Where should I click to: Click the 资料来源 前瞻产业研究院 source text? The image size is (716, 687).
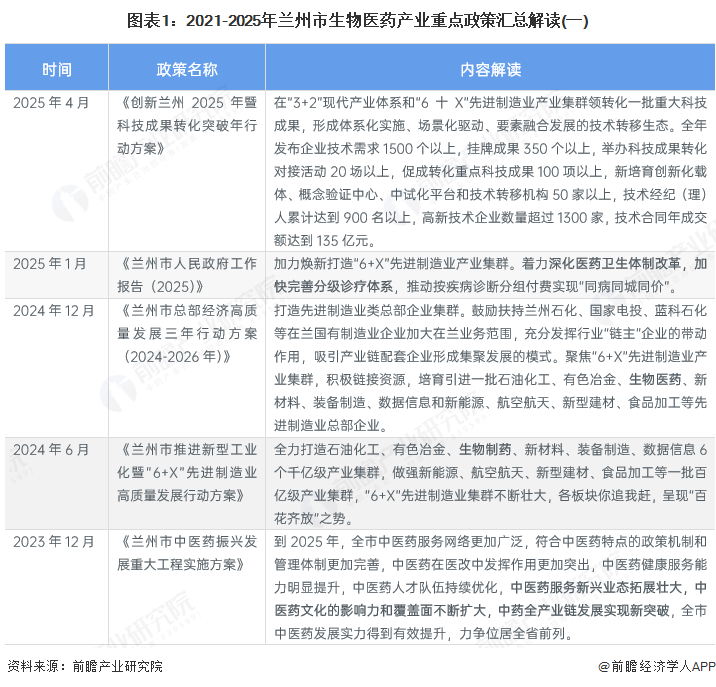coord(85,667)
